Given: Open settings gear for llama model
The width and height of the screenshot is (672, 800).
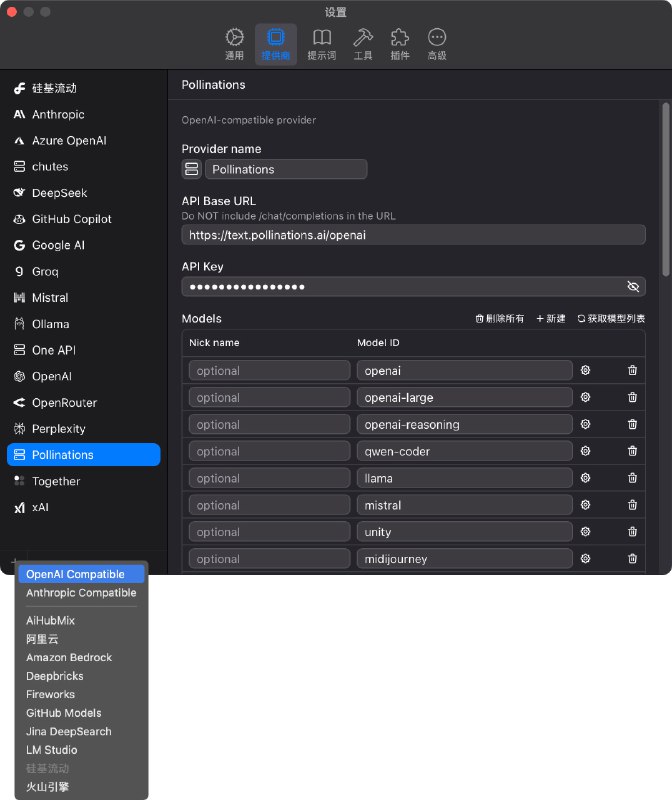Looking at the screenshot, I should click(585, 478).
